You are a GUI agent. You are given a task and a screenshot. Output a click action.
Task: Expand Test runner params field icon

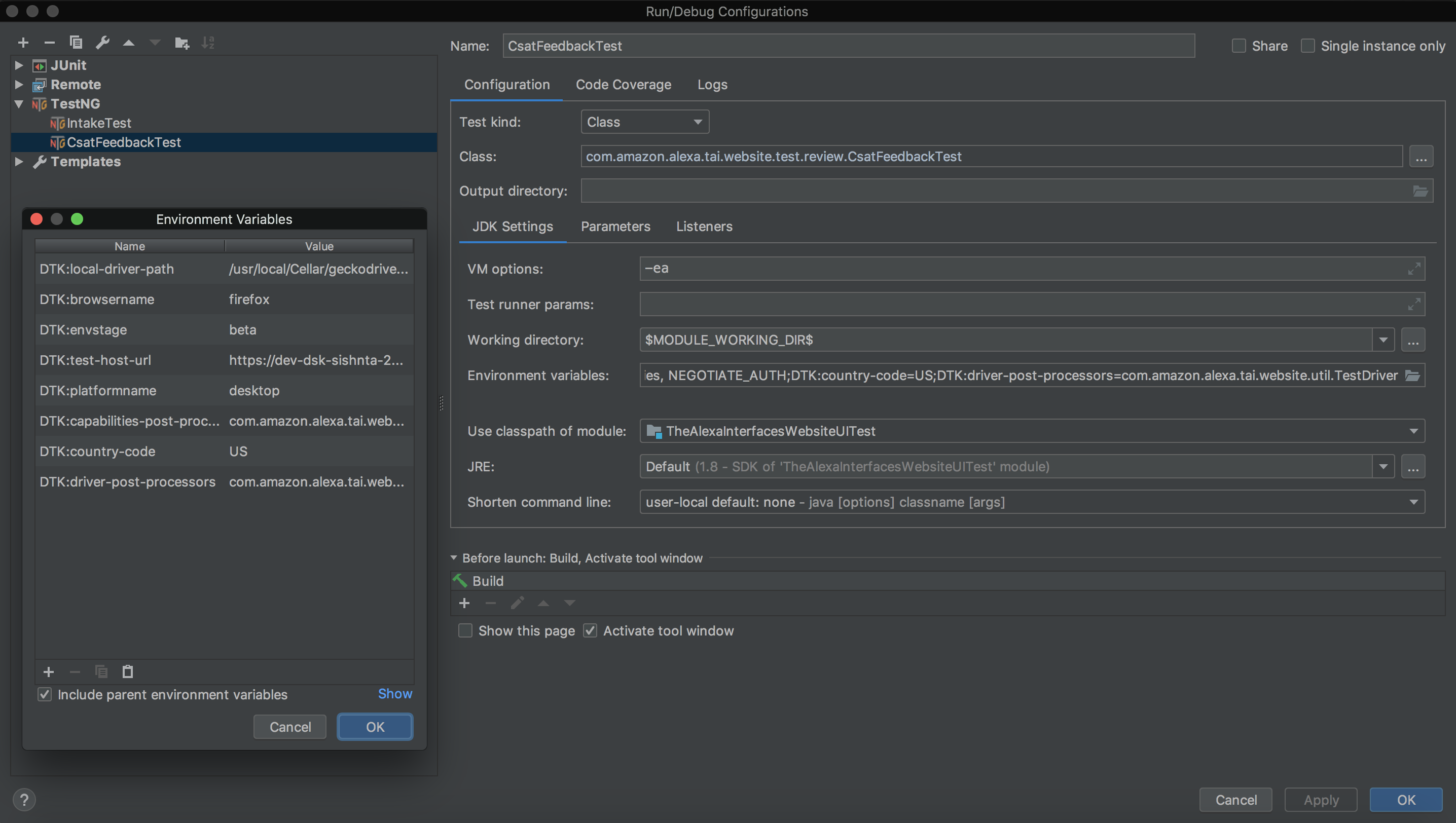tap(1414, 305)
